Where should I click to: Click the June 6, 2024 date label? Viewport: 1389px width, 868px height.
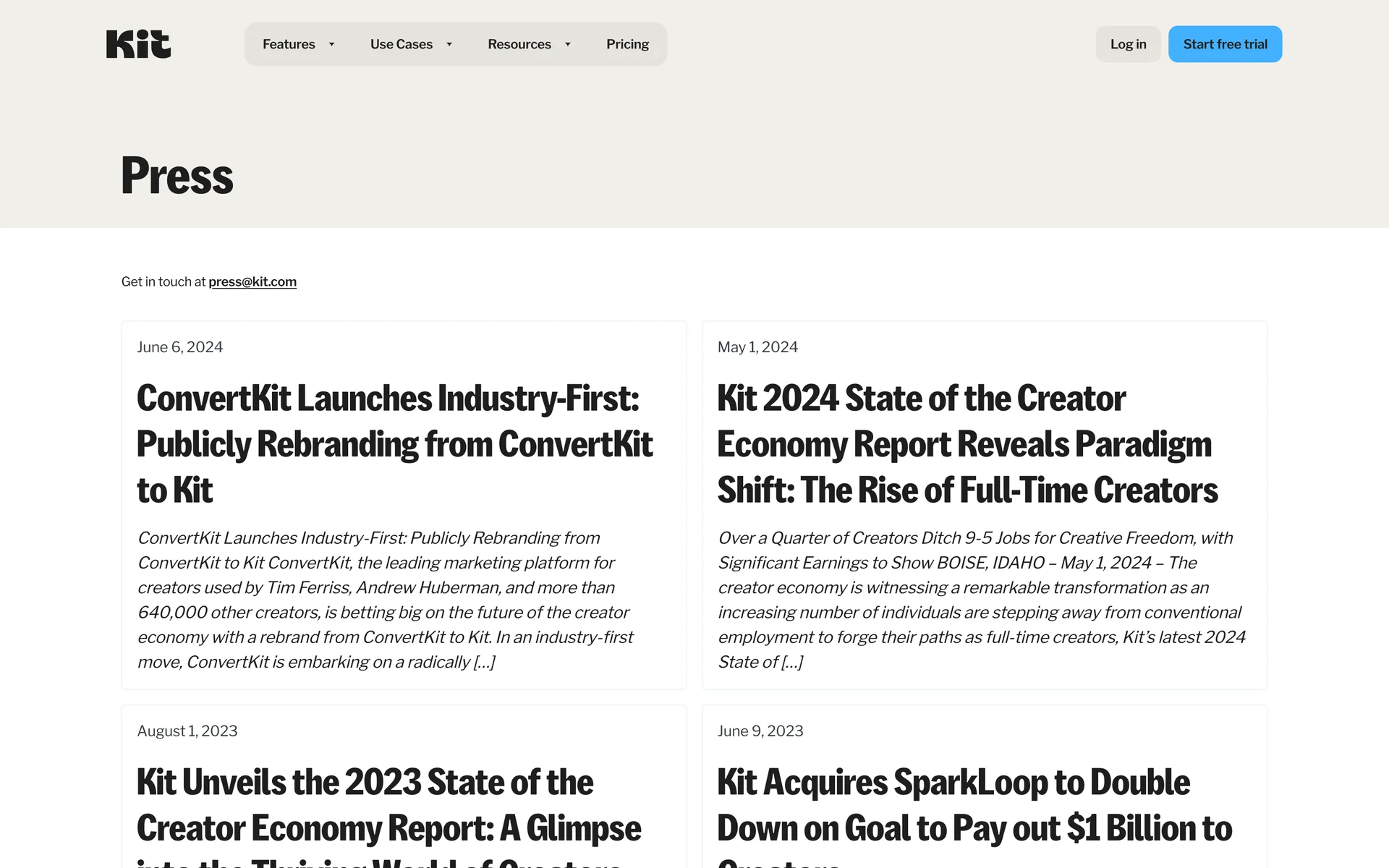[x=180, y=347]
